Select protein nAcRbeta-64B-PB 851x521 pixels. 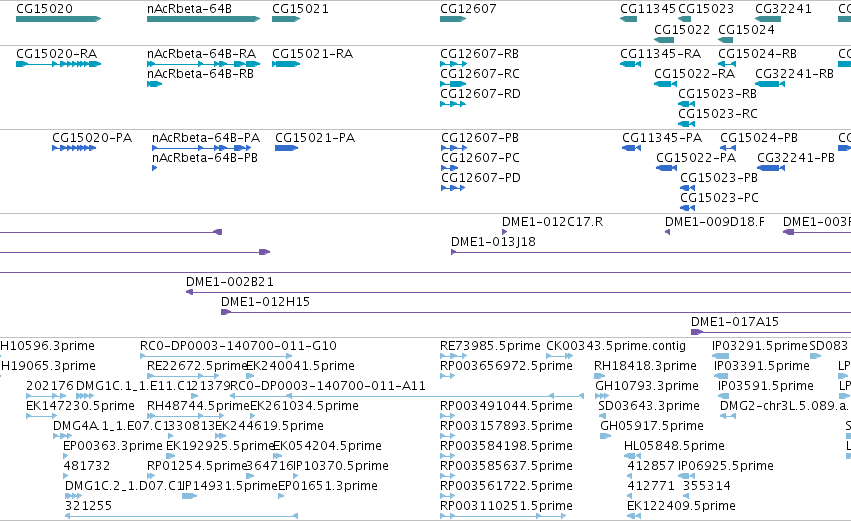(205, 157)
